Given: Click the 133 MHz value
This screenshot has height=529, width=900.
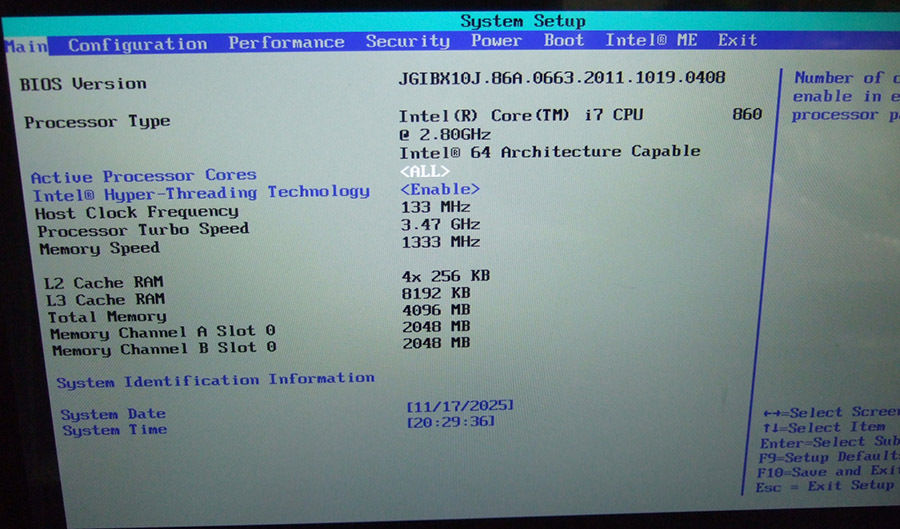Looking at the screenshot, I should pos(436,207).
